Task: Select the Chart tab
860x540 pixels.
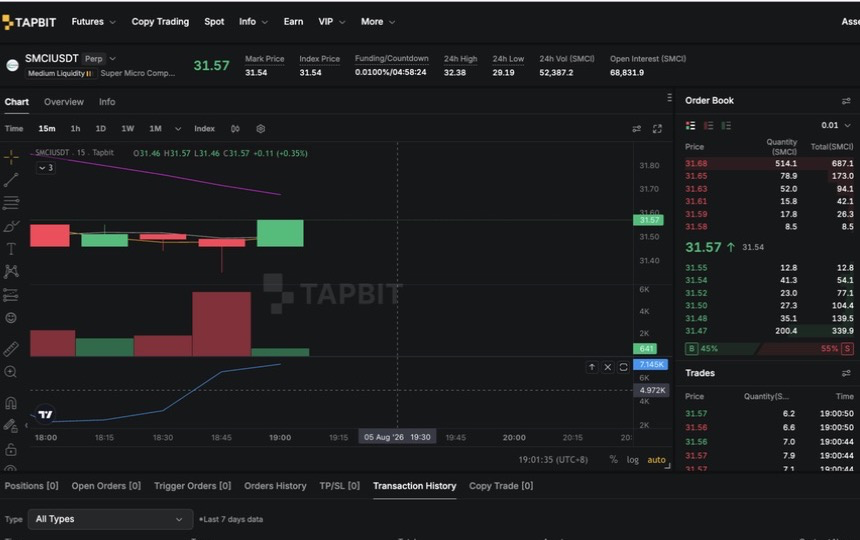Action: pyautogui.click(x=16, y=102)
